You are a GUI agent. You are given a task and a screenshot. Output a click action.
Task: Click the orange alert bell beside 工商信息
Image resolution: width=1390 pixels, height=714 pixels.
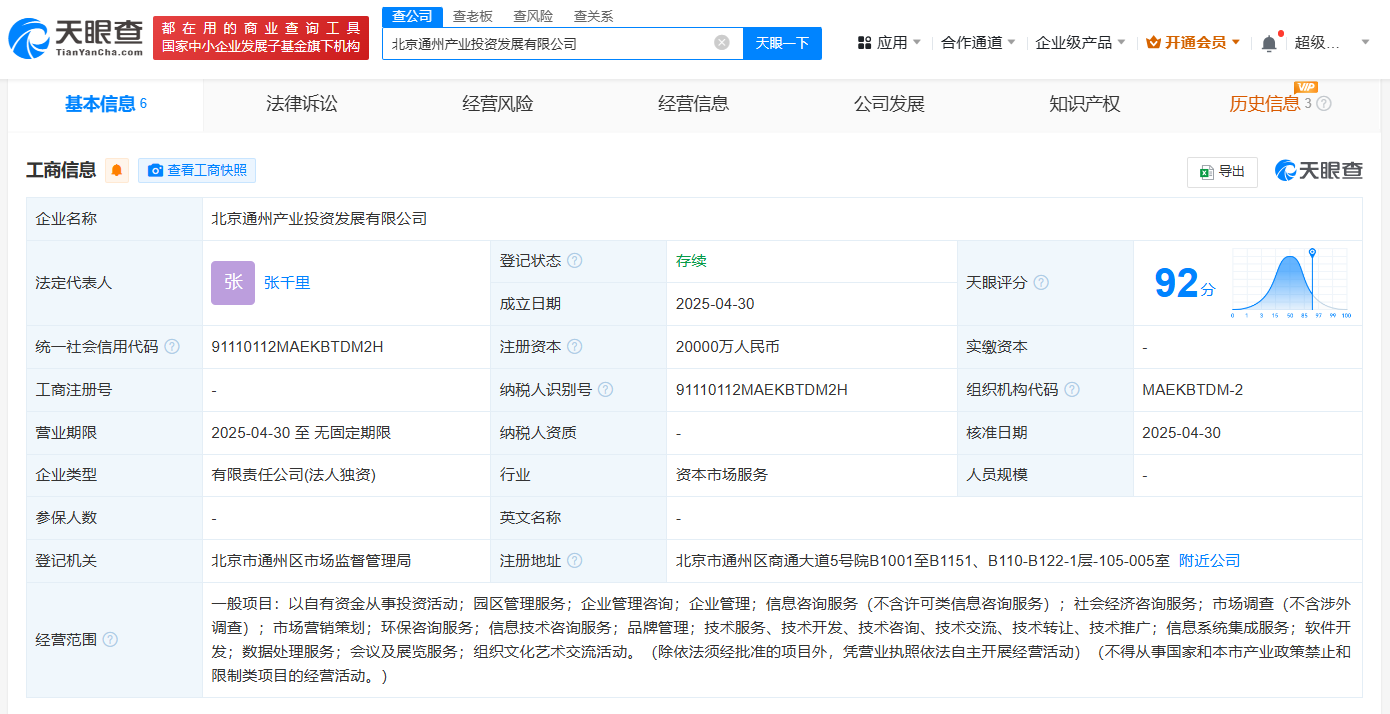point(117,170)
